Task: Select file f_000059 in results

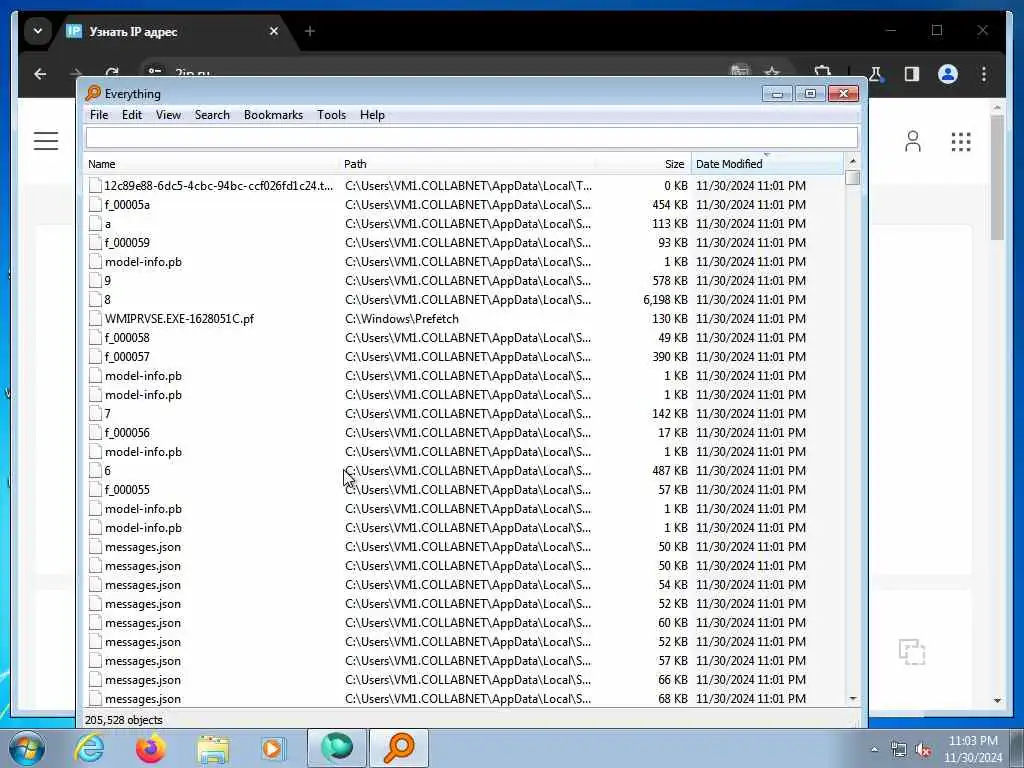Action: (127, 242)
